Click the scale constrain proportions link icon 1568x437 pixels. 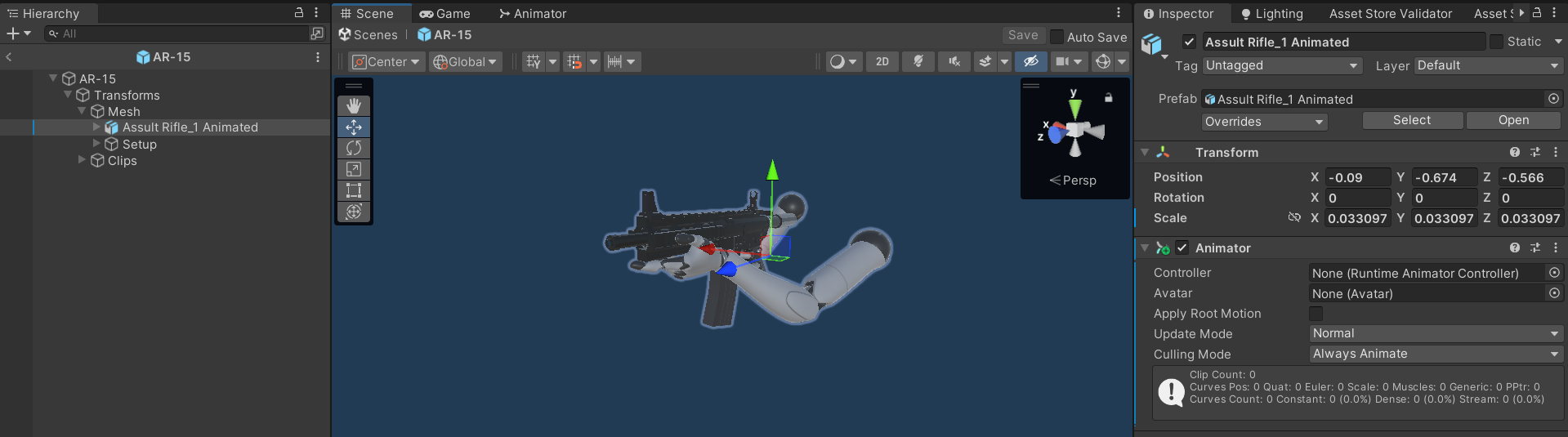tap(1293, 218)
